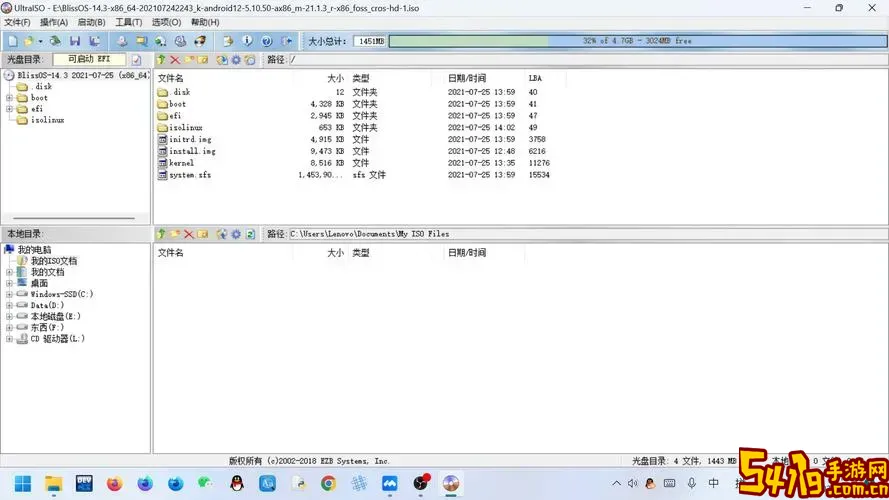Click the new folder icon in disc pane toolbar

[x=189, y=60]
